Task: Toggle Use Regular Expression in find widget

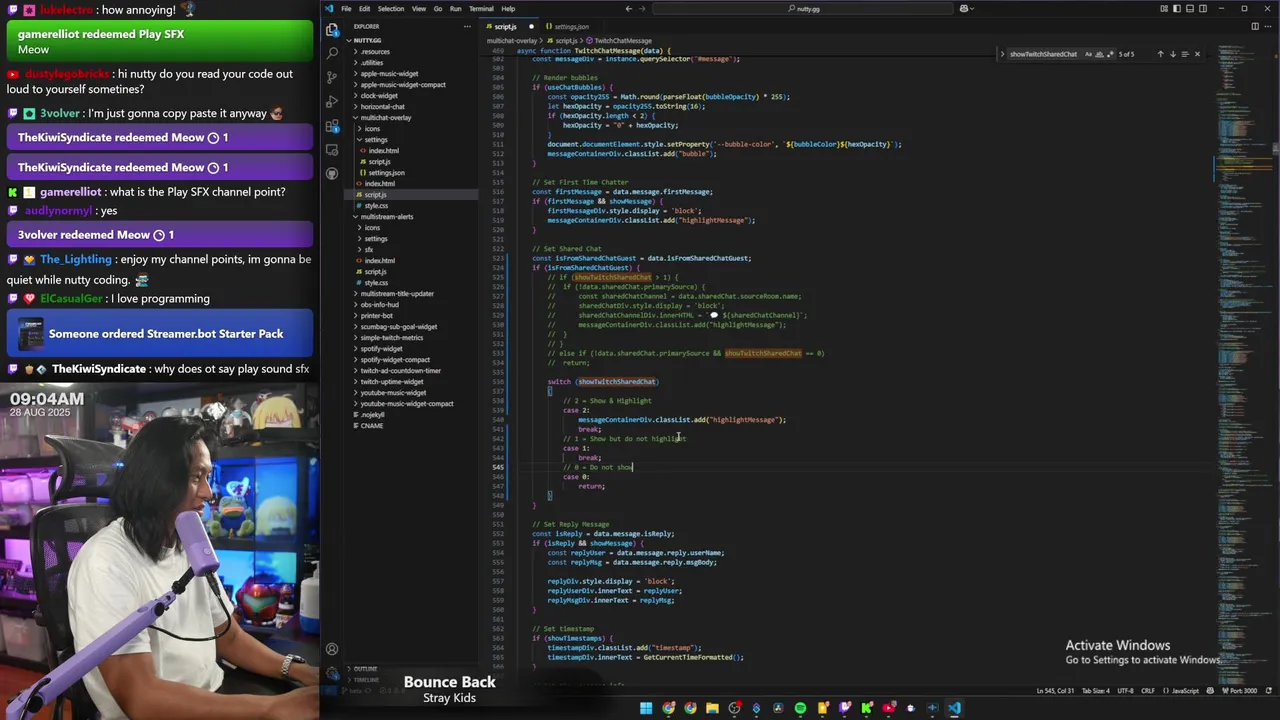Action: tap(1110, 54)
